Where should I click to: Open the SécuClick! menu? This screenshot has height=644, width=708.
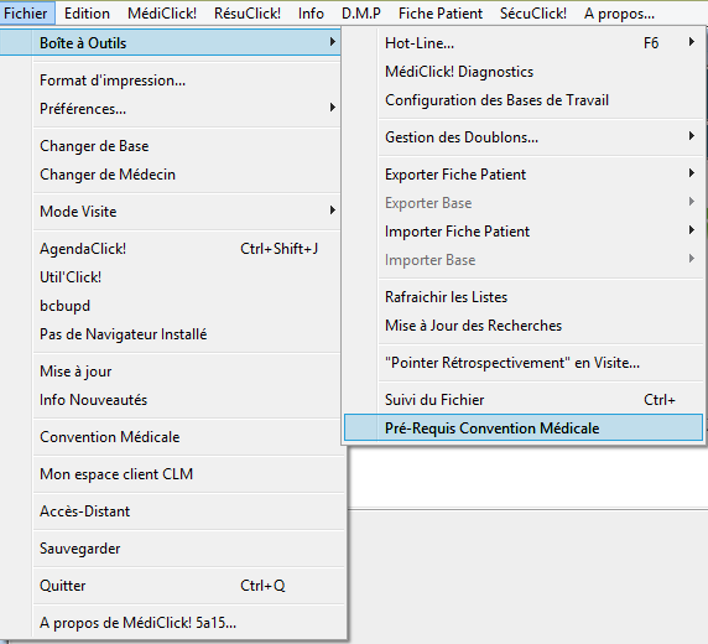[533, 14]
